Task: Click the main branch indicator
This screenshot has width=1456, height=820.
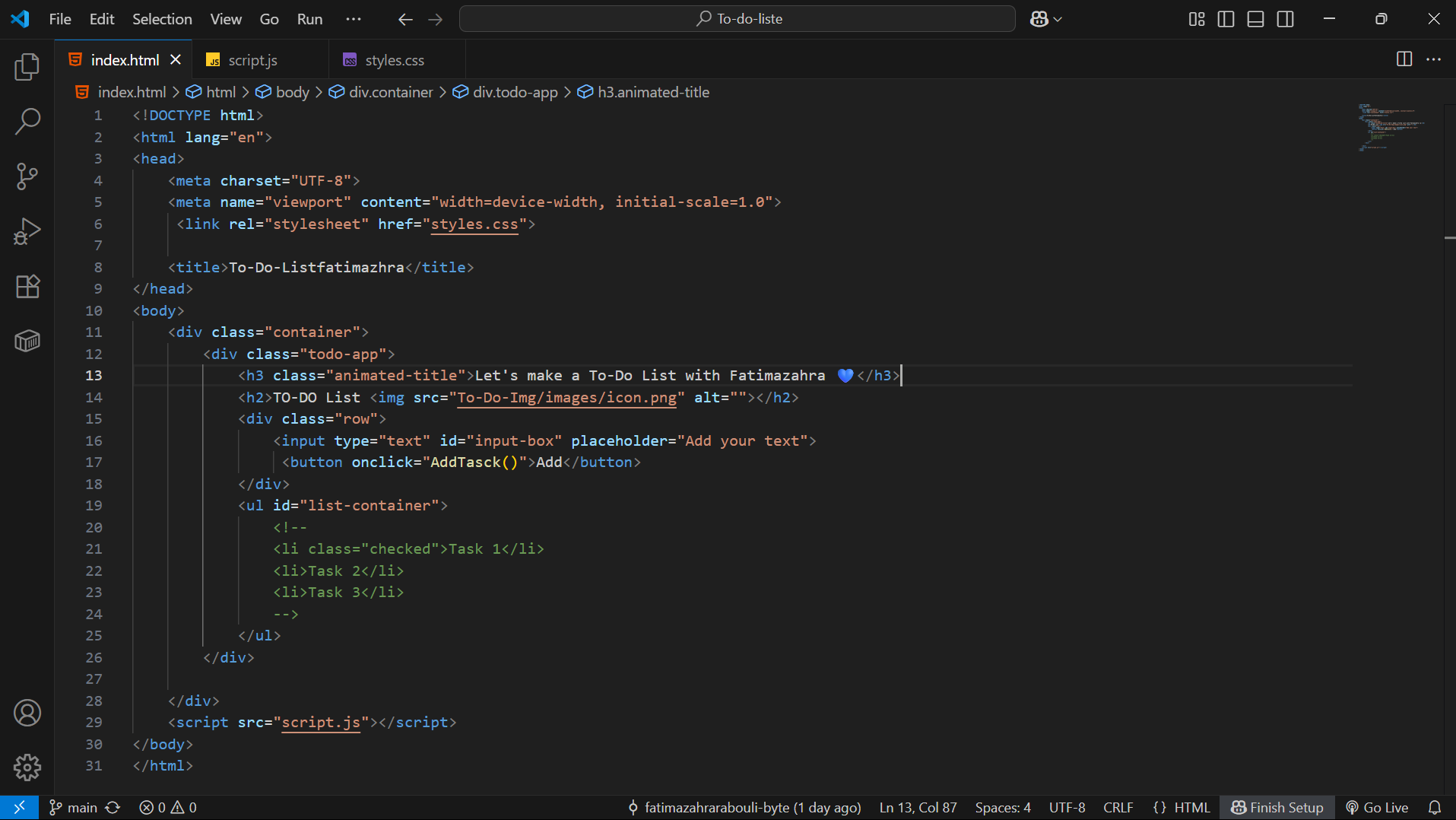Action: [x=74, y=807]
